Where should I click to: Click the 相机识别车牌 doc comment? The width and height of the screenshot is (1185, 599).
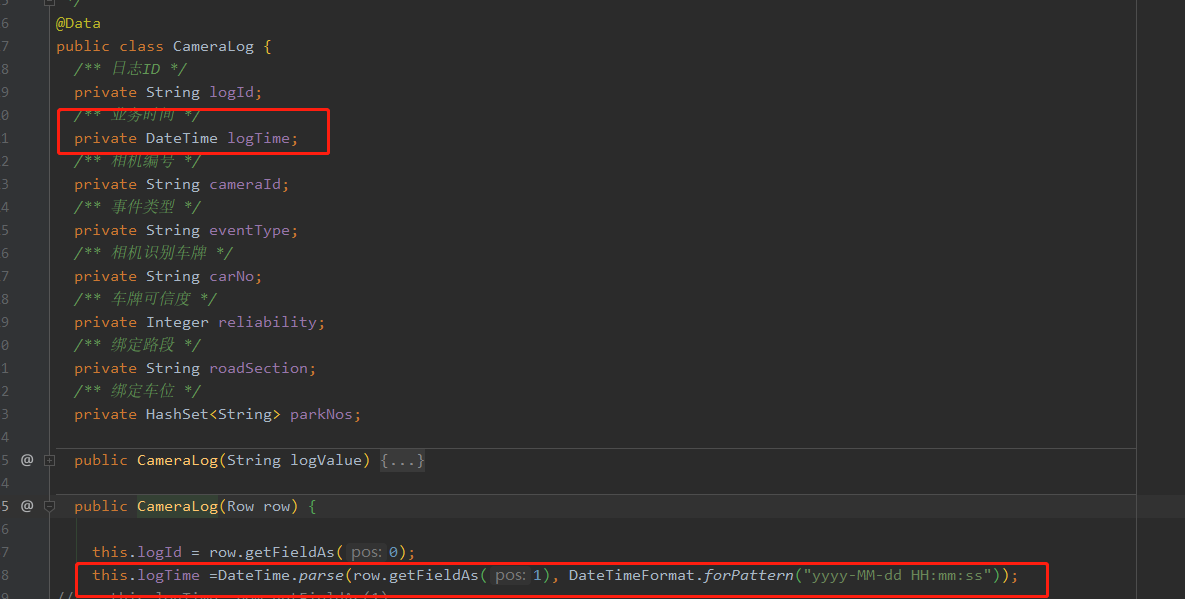[x=153, y=253]
